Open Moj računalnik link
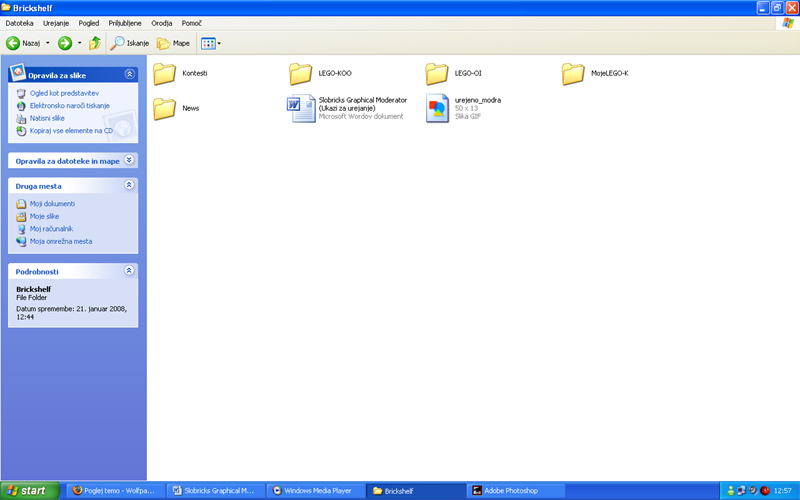 pos(52,229)
